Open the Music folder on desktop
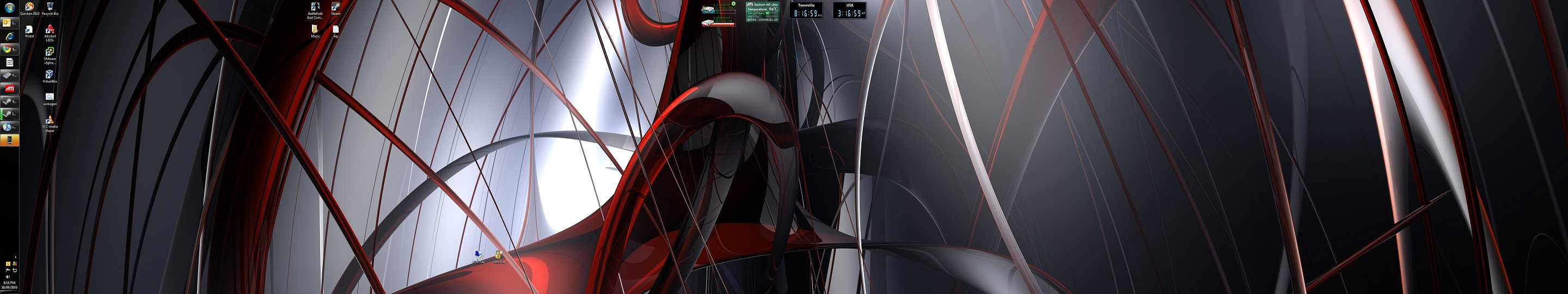Image resolution: width=1568 pixels, height=294 pixels. [315, 32]
